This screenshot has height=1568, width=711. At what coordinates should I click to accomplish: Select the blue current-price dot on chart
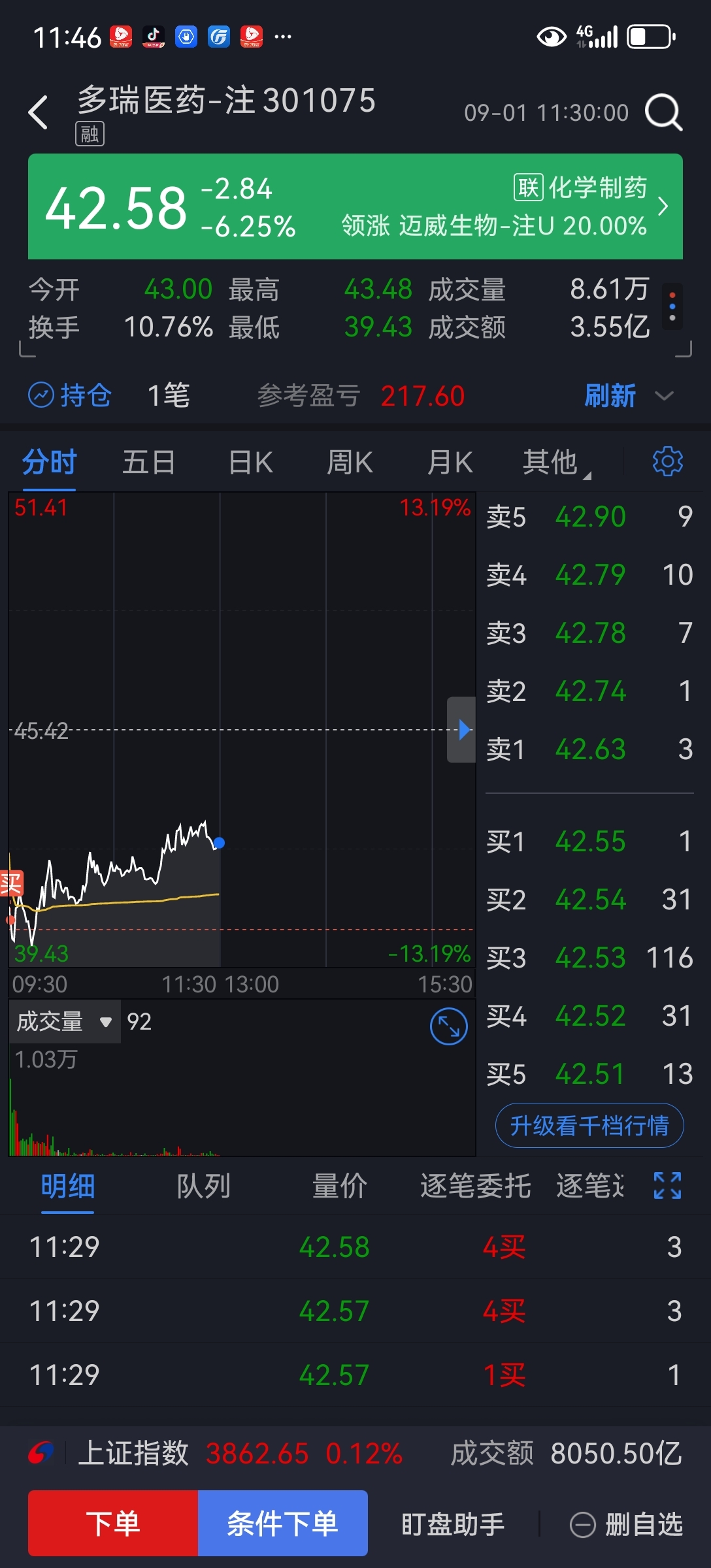(x=220, y=843)
